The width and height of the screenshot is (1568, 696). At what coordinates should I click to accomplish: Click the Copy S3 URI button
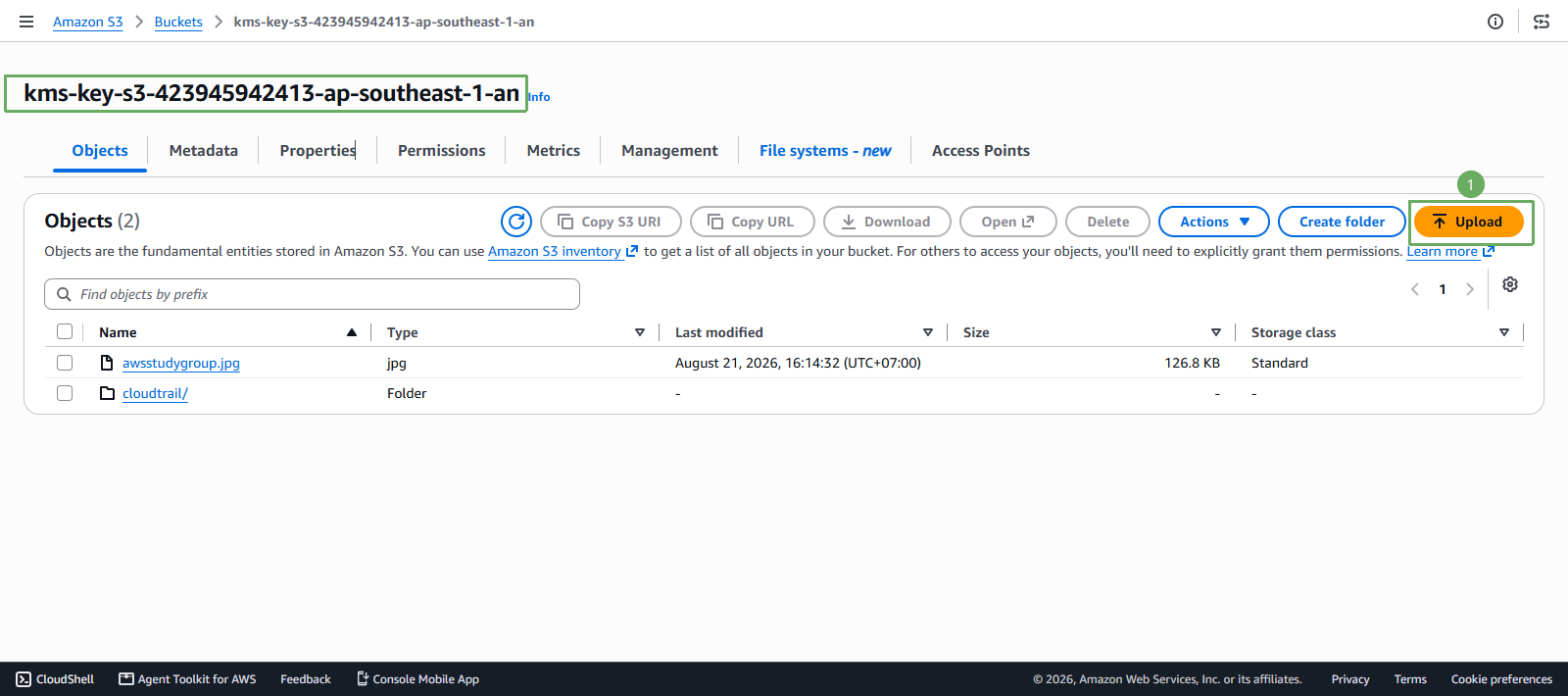point(611,222)
